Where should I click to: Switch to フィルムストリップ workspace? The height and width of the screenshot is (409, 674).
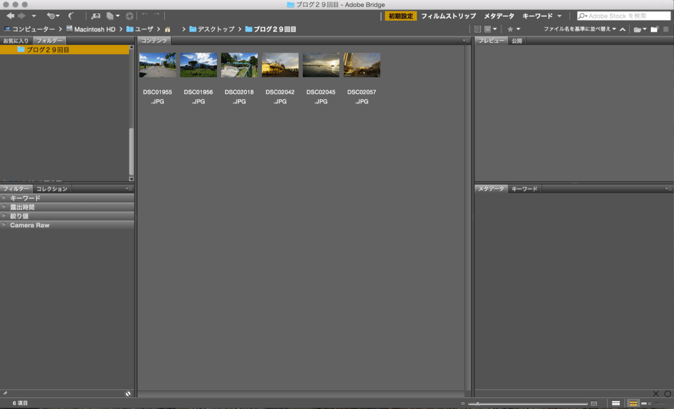[x=448, y=16]
